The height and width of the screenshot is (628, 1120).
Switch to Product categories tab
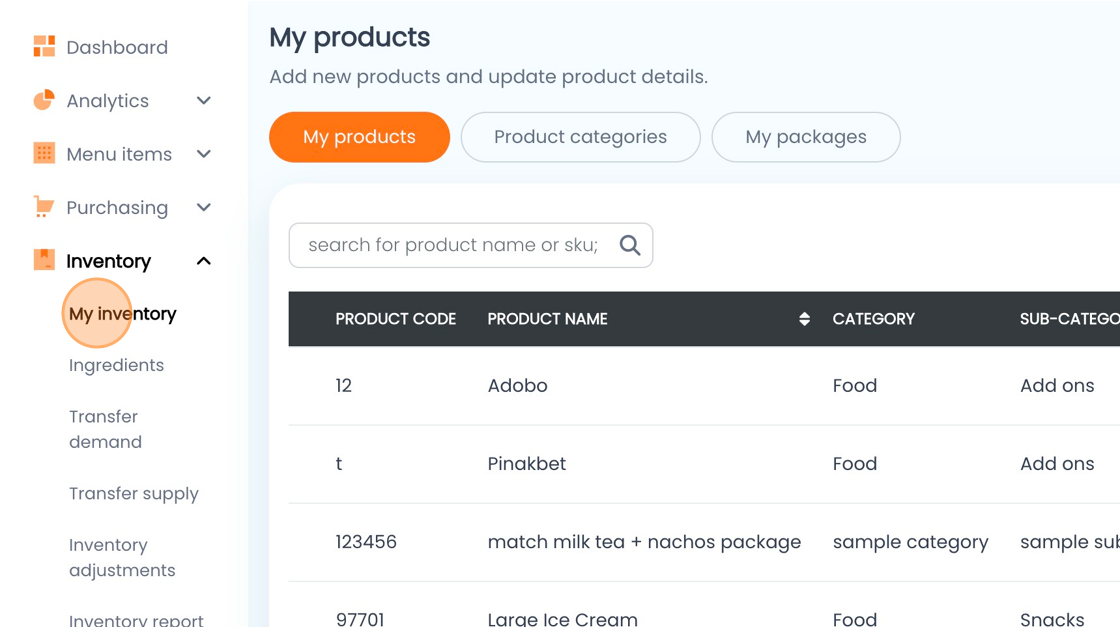[x=581, y=137]
